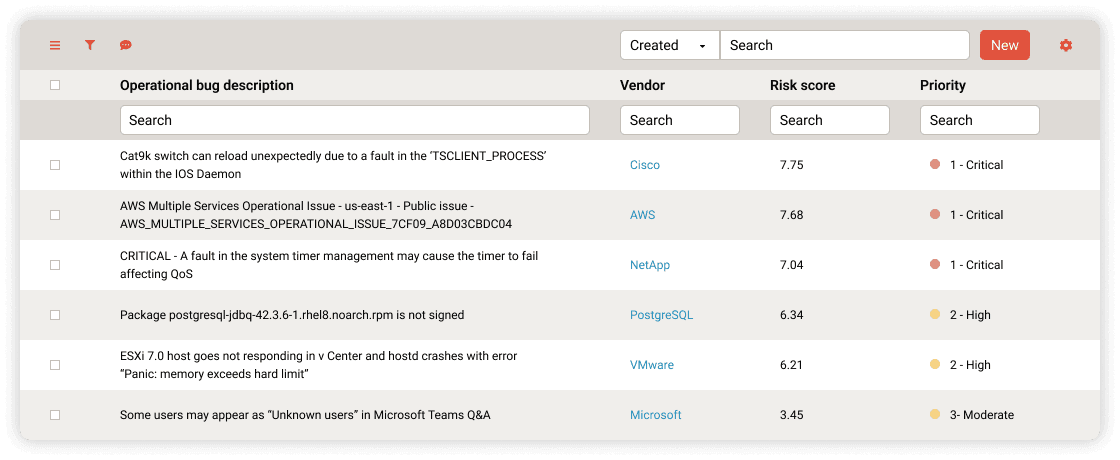
Task: Open the Cisco vendor link
Action: [645, 165]
